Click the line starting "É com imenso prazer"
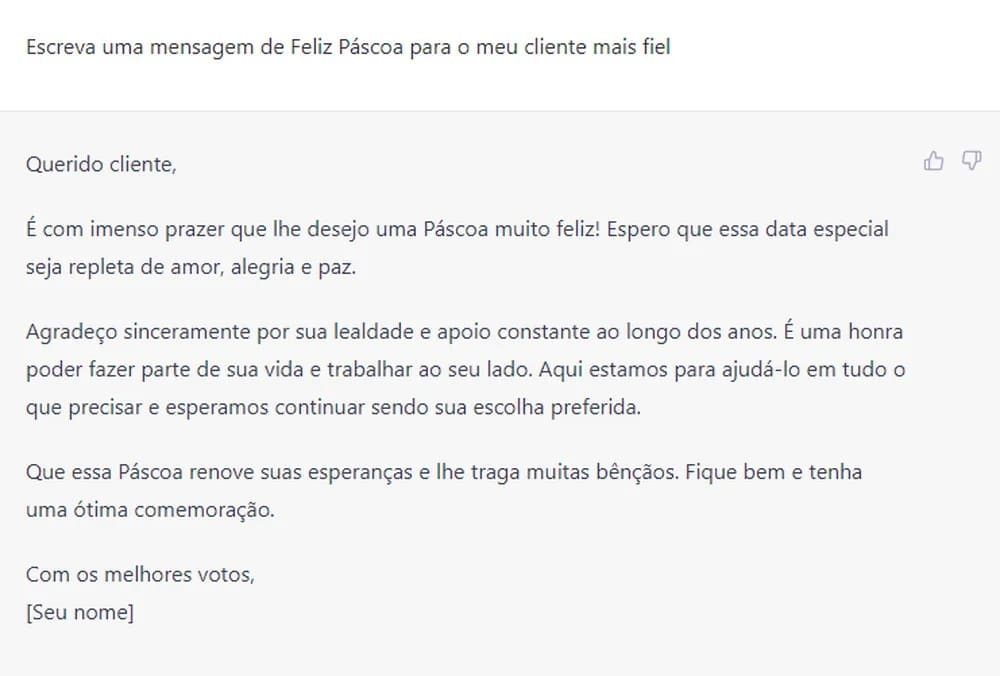This screenshot has height=676, width=1000. pyautogui.click(x=457, y=229)
